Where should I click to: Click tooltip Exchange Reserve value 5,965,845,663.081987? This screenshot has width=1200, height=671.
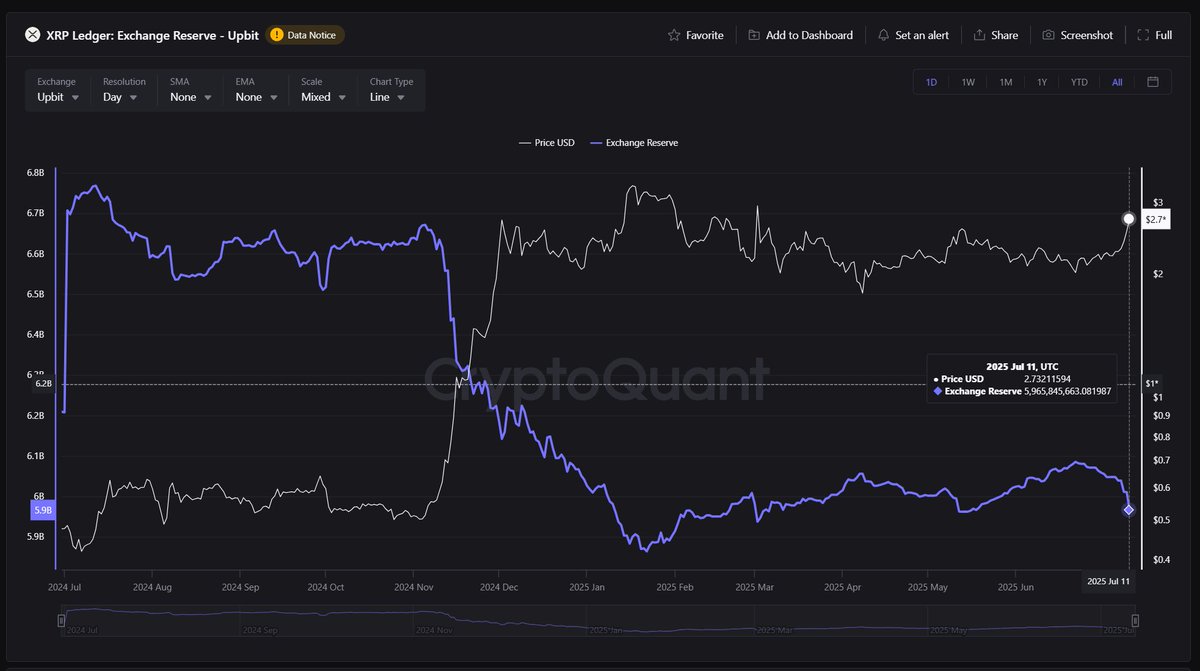click(x=1068, y=392)
